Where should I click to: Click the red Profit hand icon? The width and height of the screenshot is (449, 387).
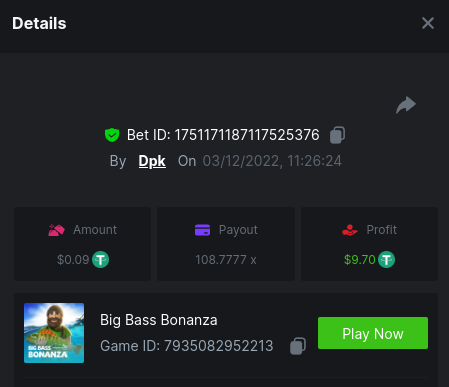[350, 230]
